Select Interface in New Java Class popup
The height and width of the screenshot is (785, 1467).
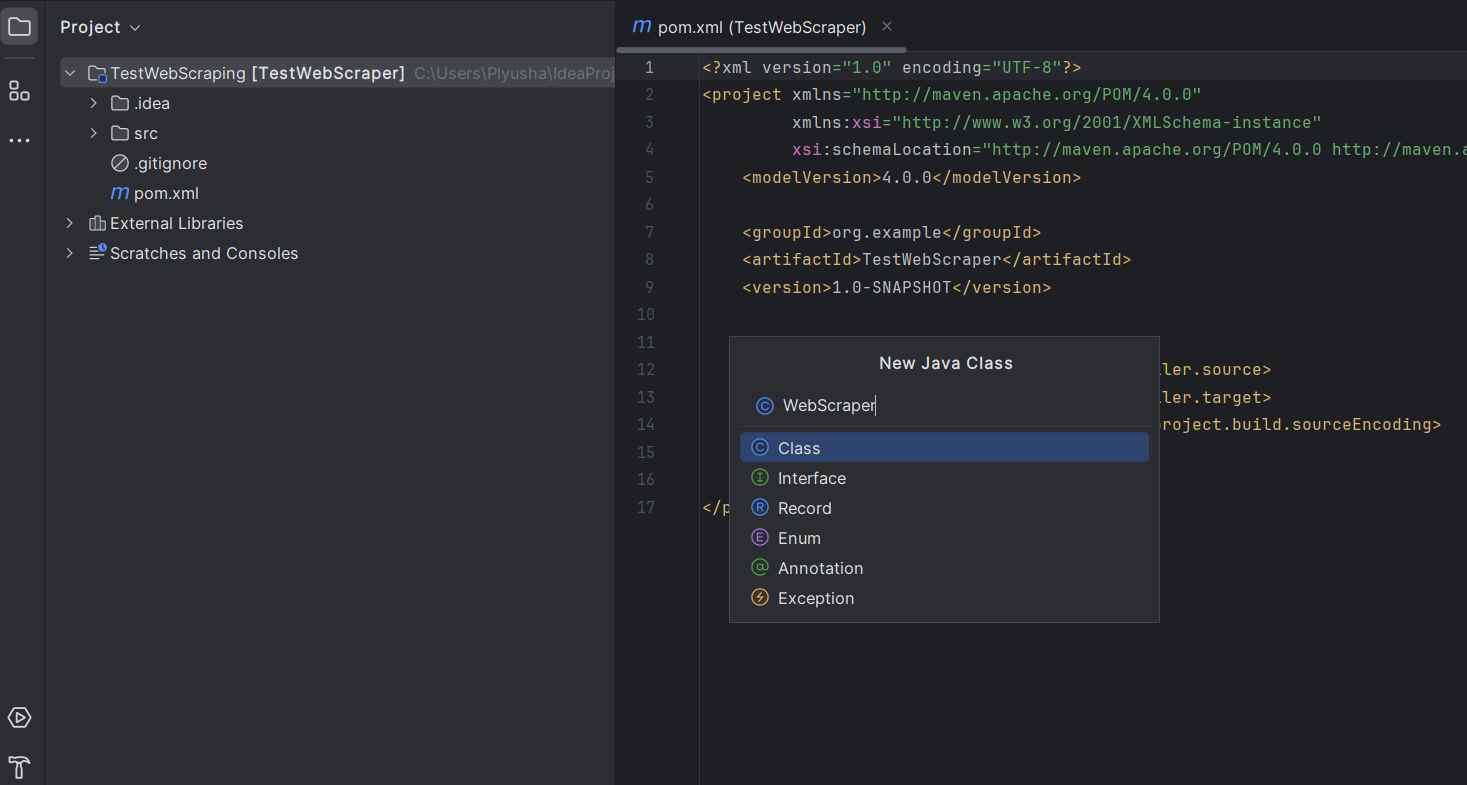(x=944, y=478)
